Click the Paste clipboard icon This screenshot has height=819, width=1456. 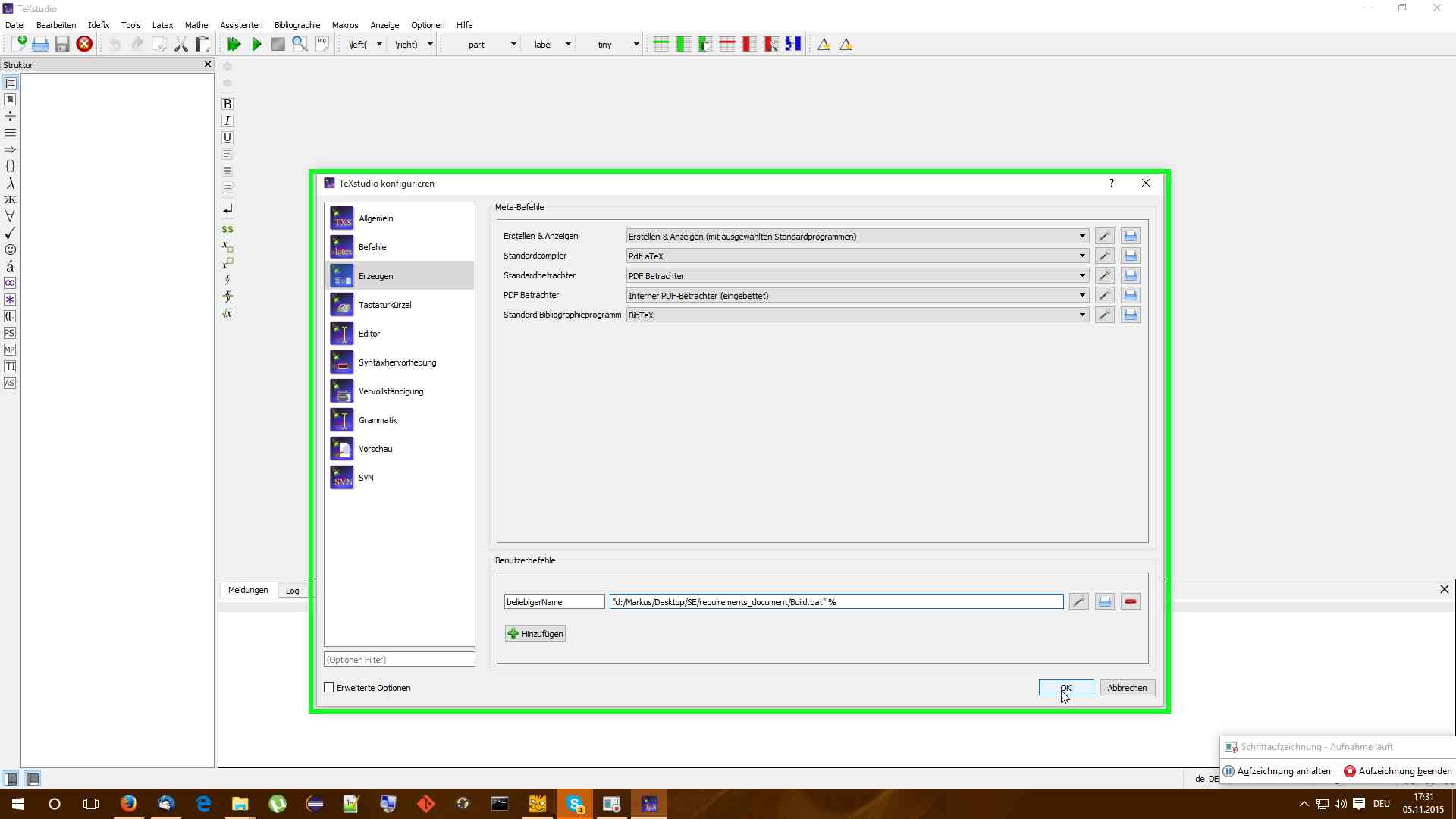coord(202,45)
